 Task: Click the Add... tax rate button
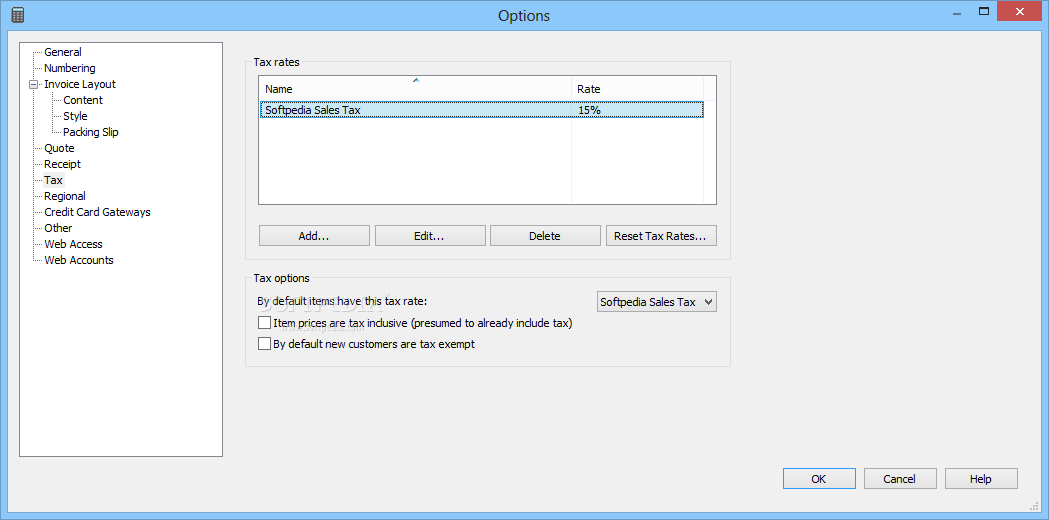[314, 236]
